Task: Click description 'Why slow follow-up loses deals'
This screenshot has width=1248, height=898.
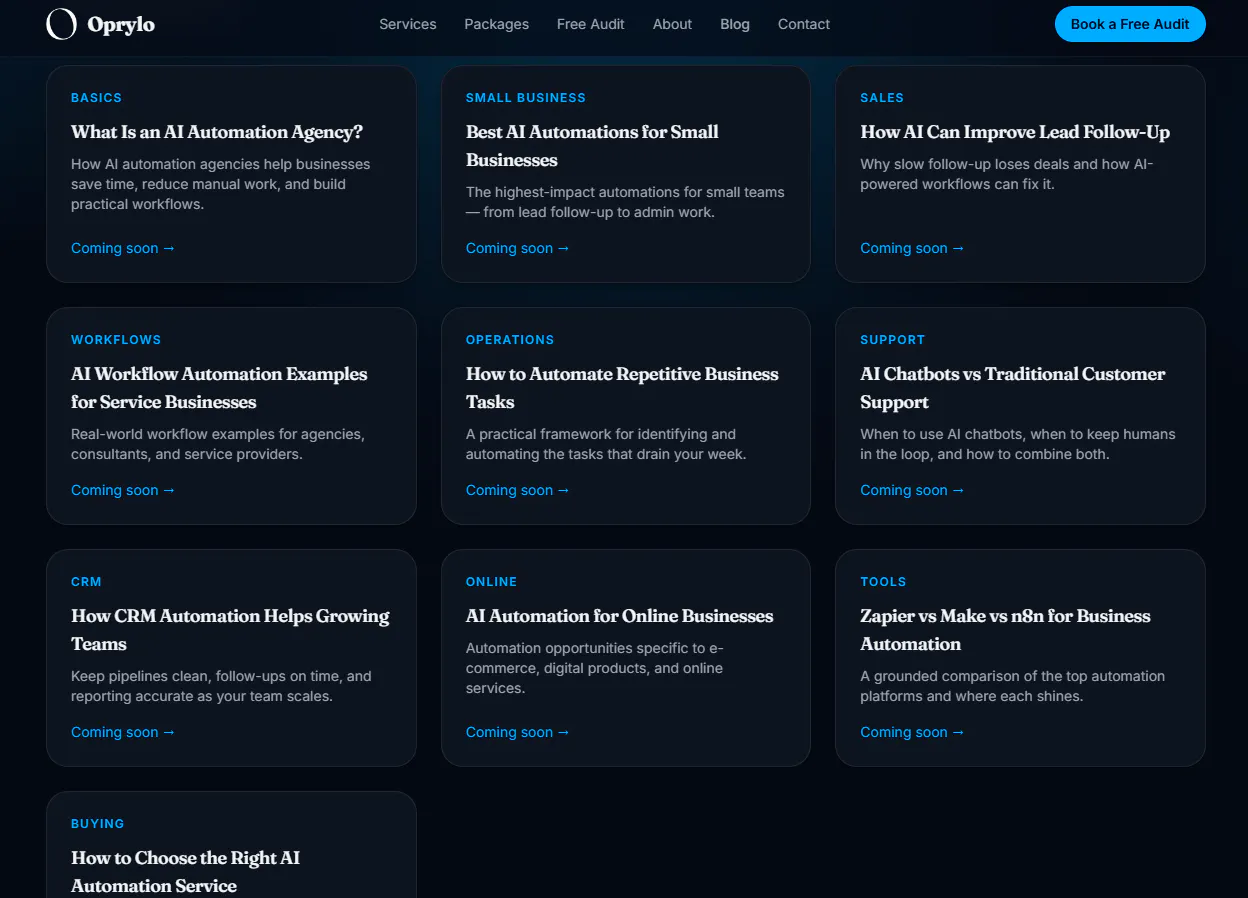Action: (x=1007, y=174)
